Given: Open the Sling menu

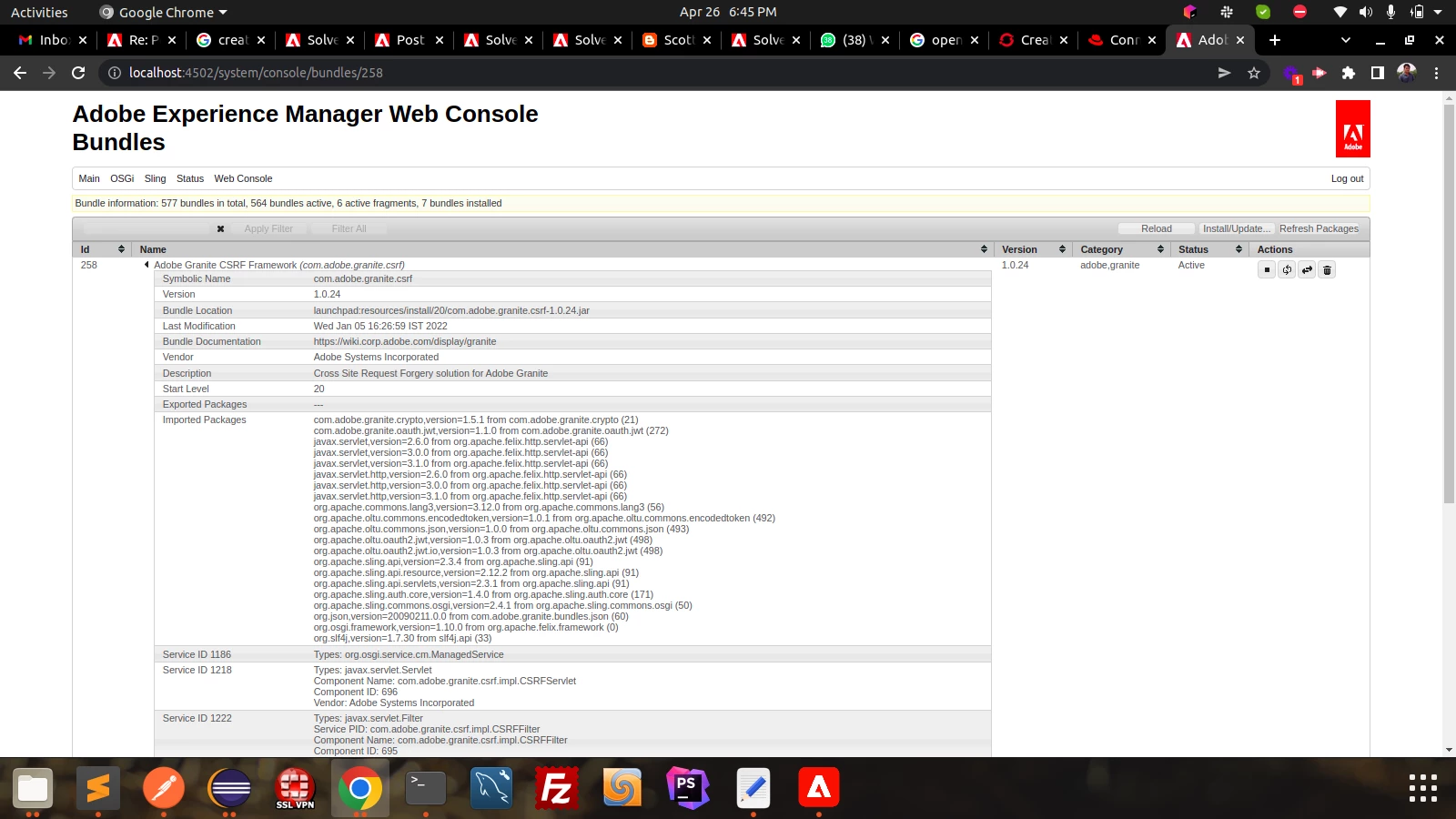Looking at the screenshot, I should click(x=155, y=178).
